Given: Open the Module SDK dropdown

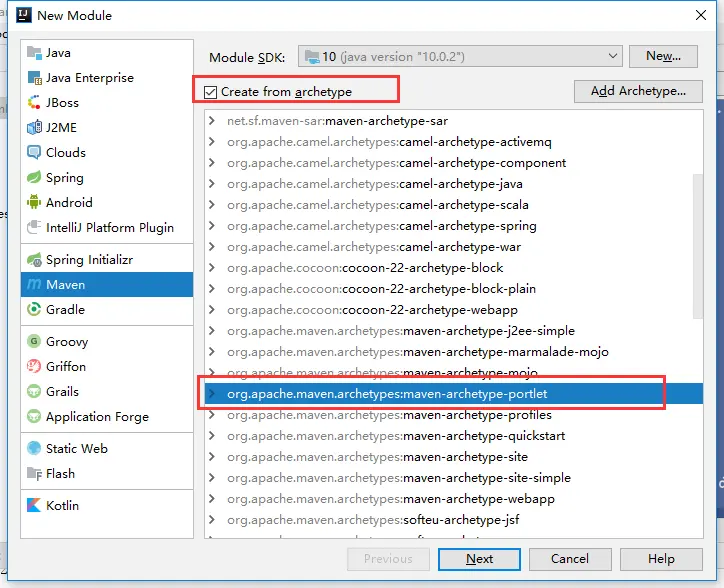Looking at the screenshot, I should click(x=612, y=56).
